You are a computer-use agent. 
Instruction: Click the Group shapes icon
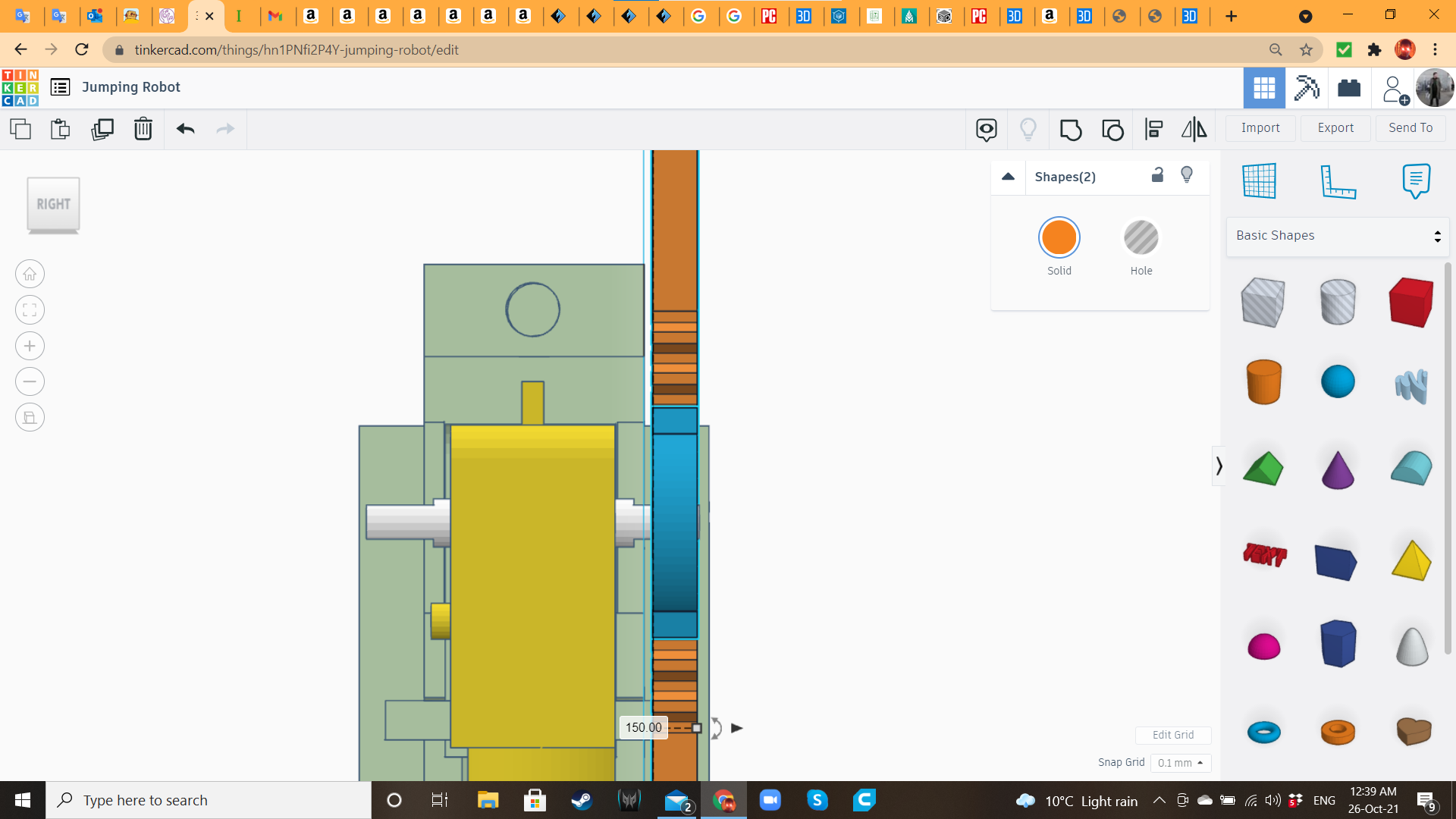tap(1071, 130)
